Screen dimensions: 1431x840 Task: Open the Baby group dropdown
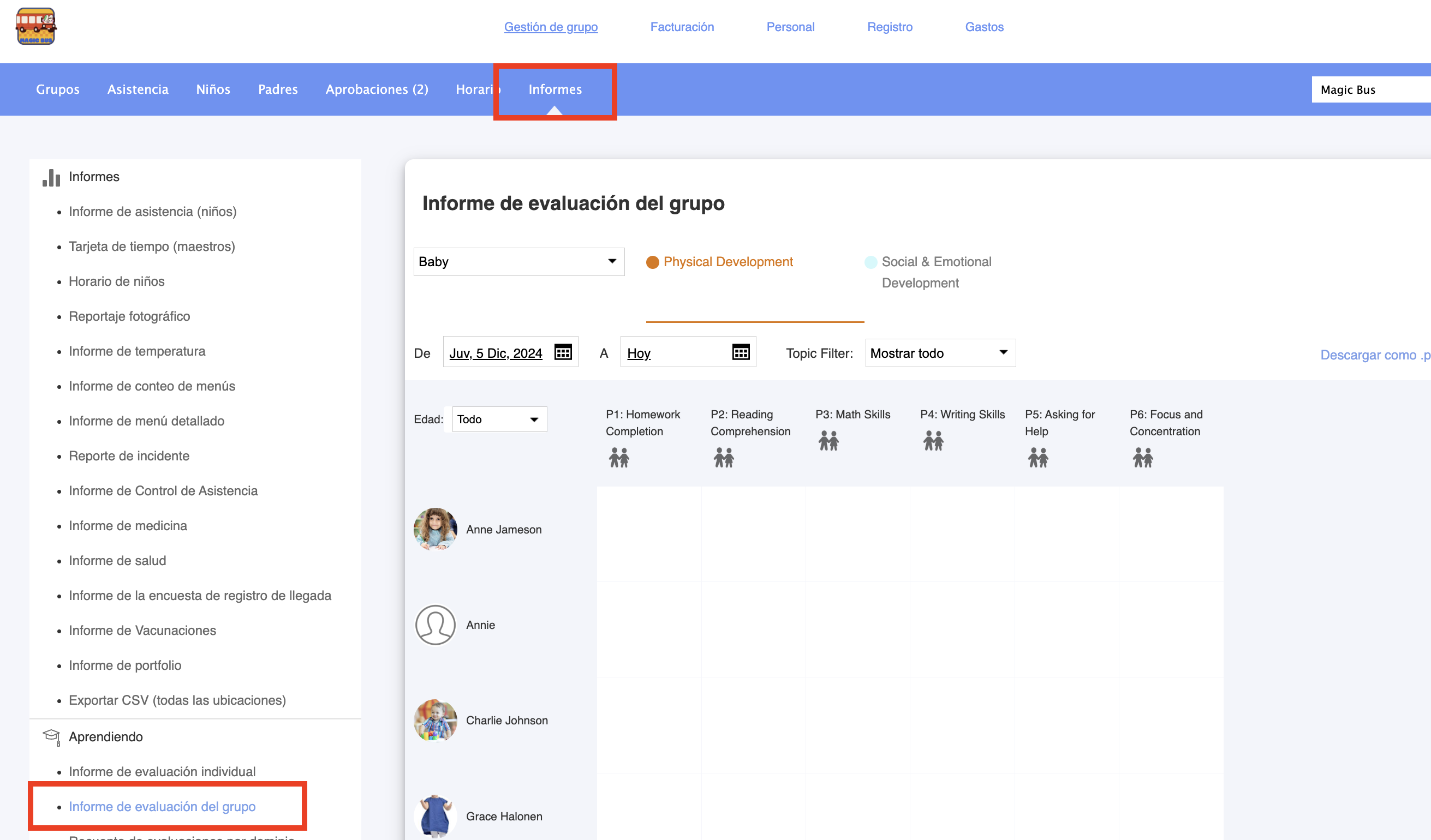[518, 262]
